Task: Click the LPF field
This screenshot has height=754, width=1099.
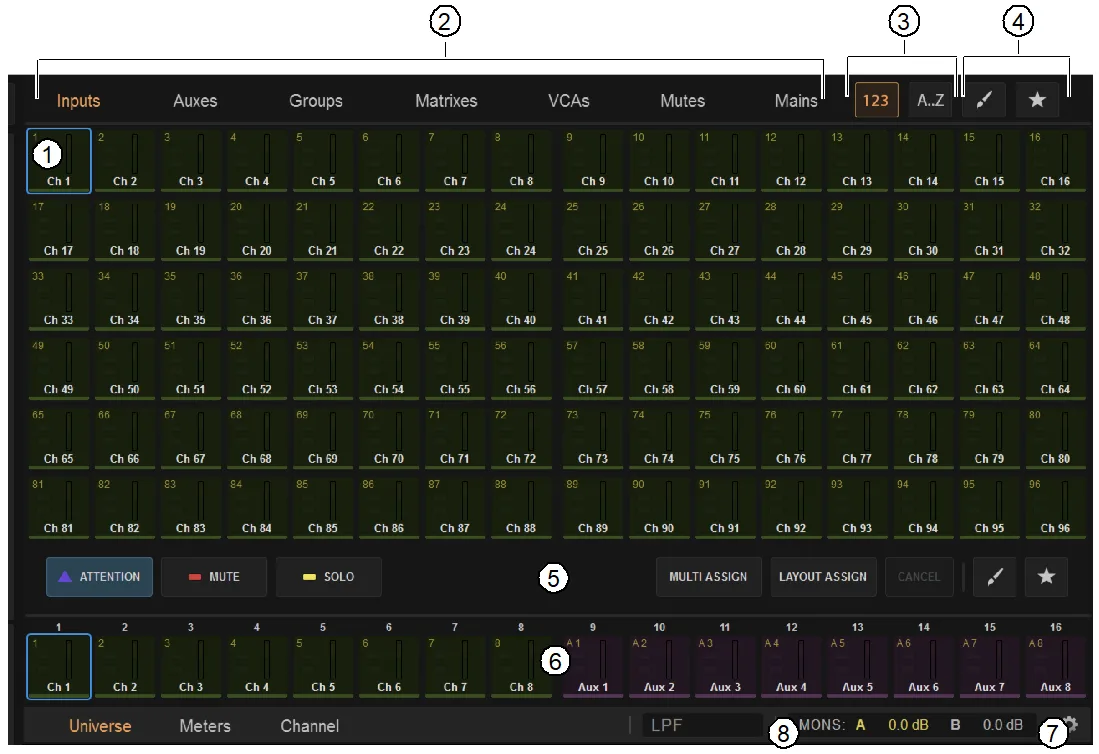Action: tap(702, 725)
